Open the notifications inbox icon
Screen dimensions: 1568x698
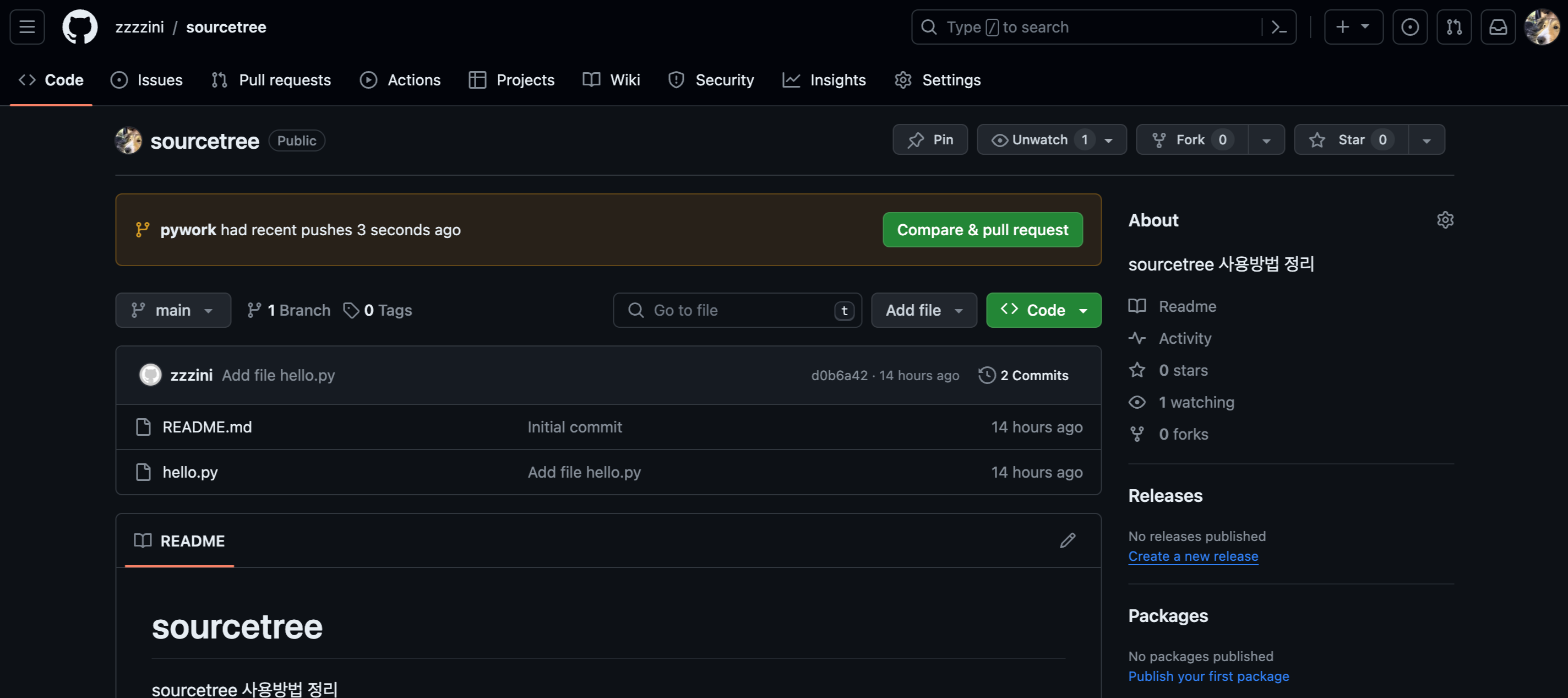coord(1498,27)
